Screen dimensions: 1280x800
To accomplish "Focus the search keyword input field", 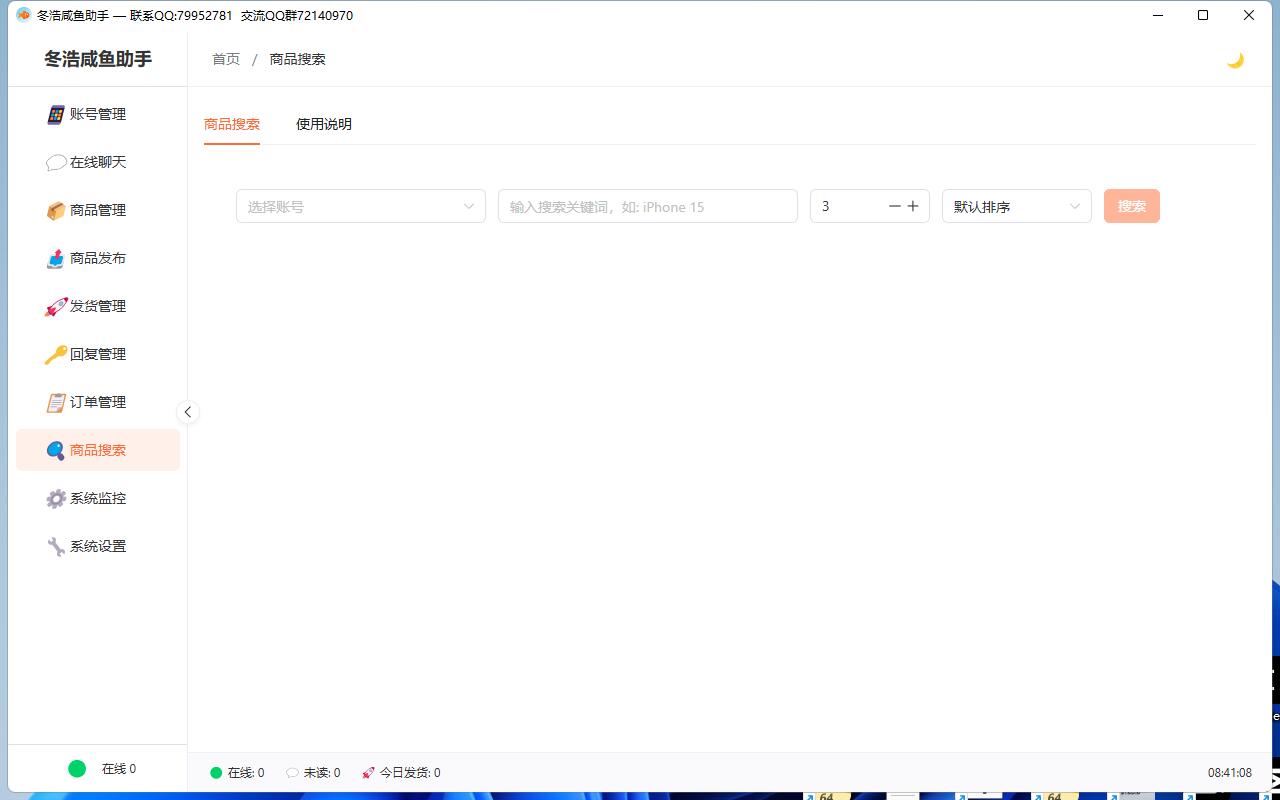I will tap(648, 206).
